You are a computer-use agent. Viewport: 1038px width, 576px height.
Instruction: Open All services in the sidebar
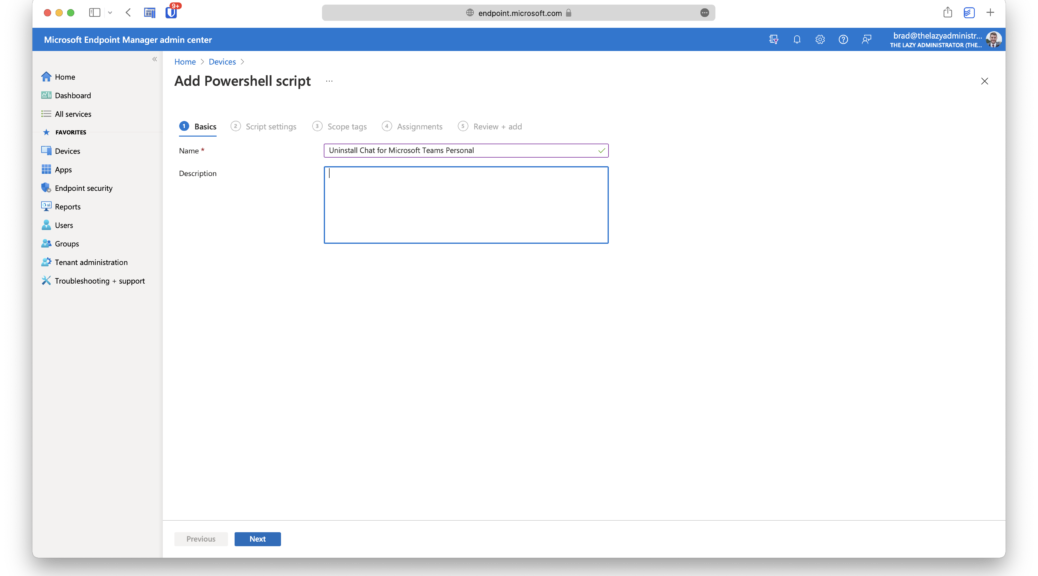coord(66,114)
